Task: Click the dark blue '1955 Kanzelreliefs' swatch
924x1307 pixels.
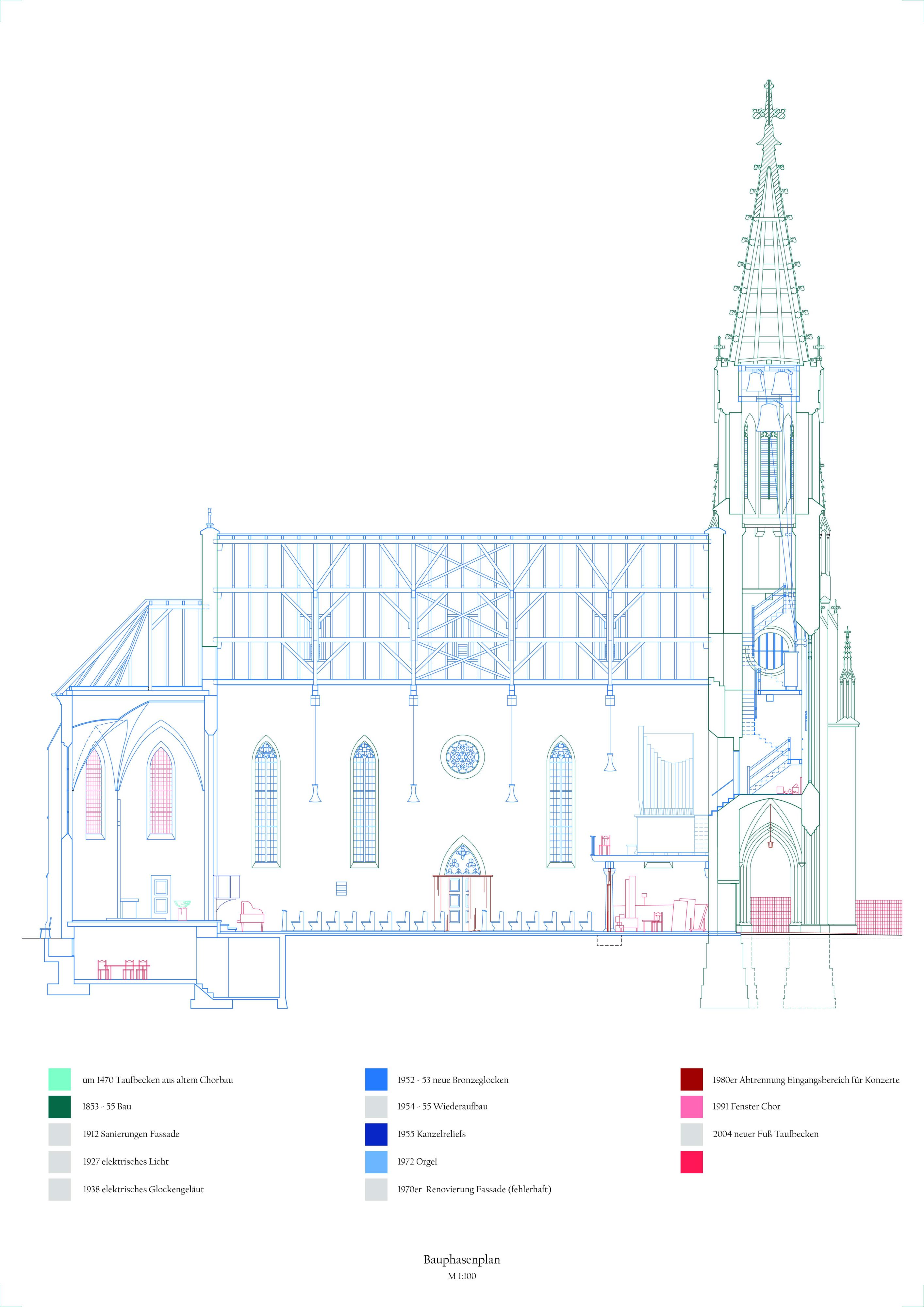Action: point(376,1134)
